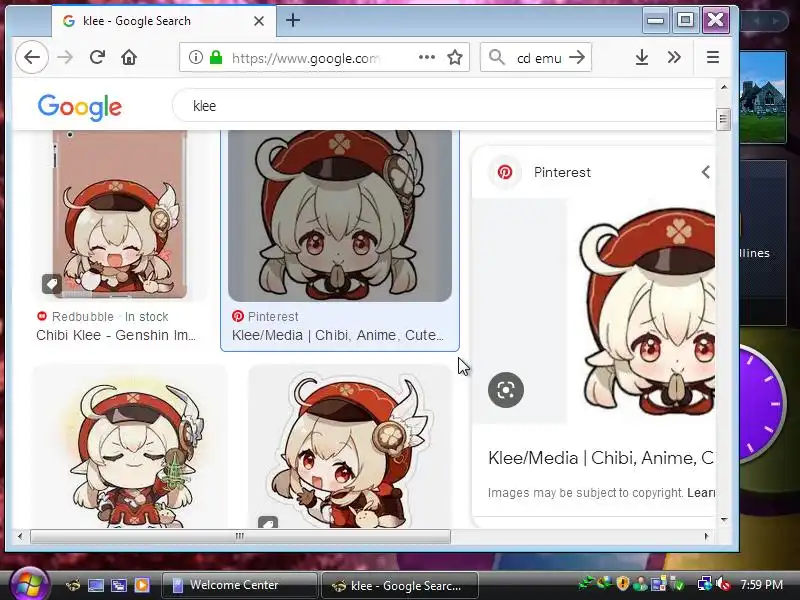Open the downloads arrow icon
This screenshot has height=600, width=800.
[642, 57]
